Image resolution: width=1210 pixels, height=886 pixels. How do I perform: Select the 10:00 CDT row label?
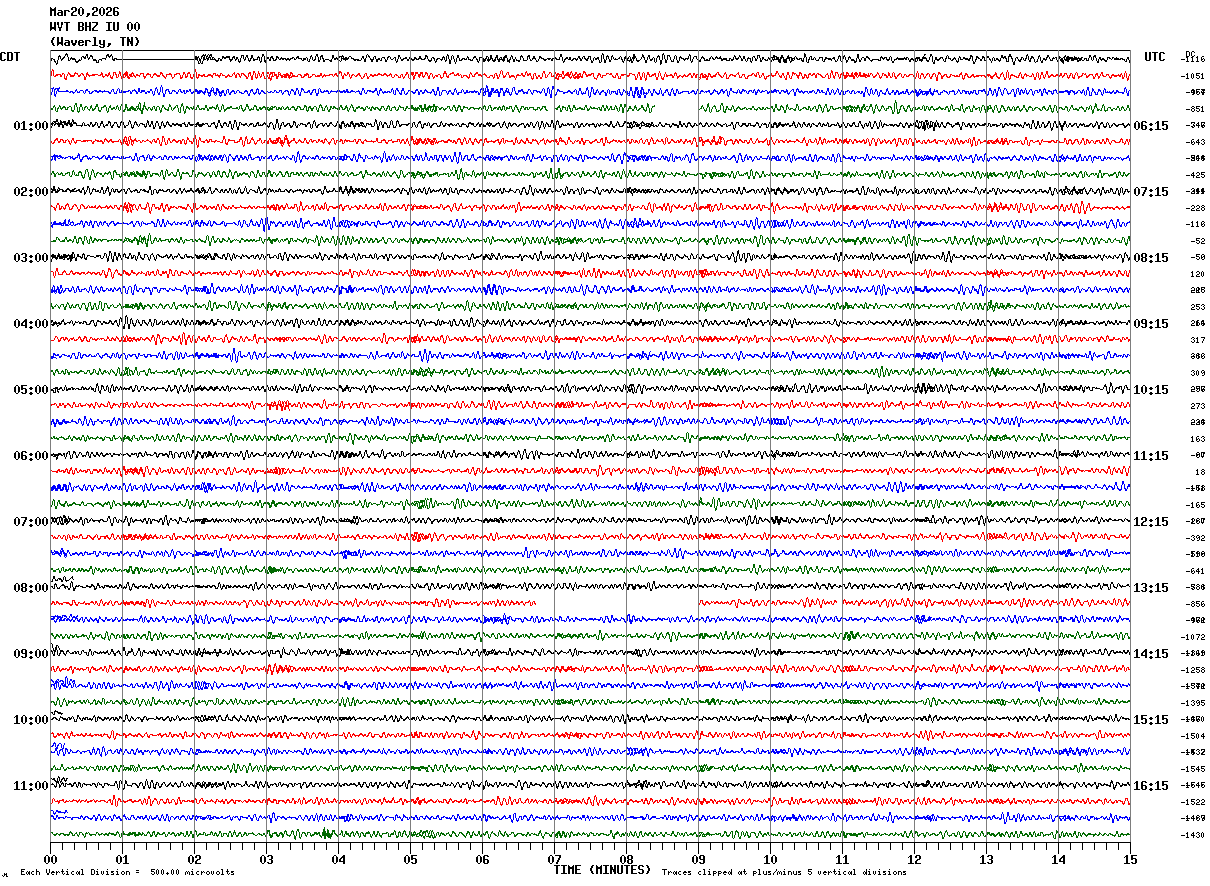point(31,720)
